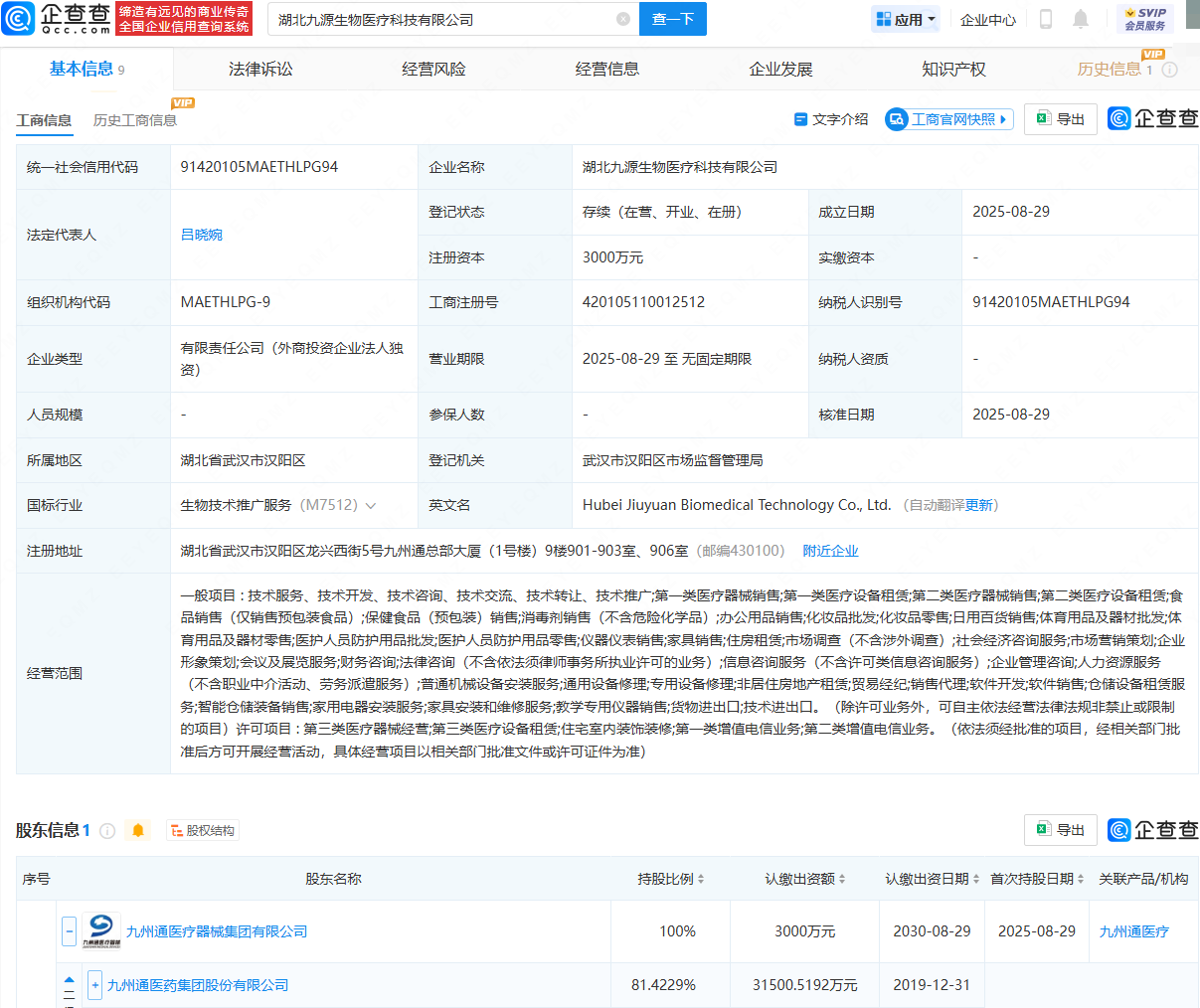Open notifications bell in top bar

[x=1081, y=19]
